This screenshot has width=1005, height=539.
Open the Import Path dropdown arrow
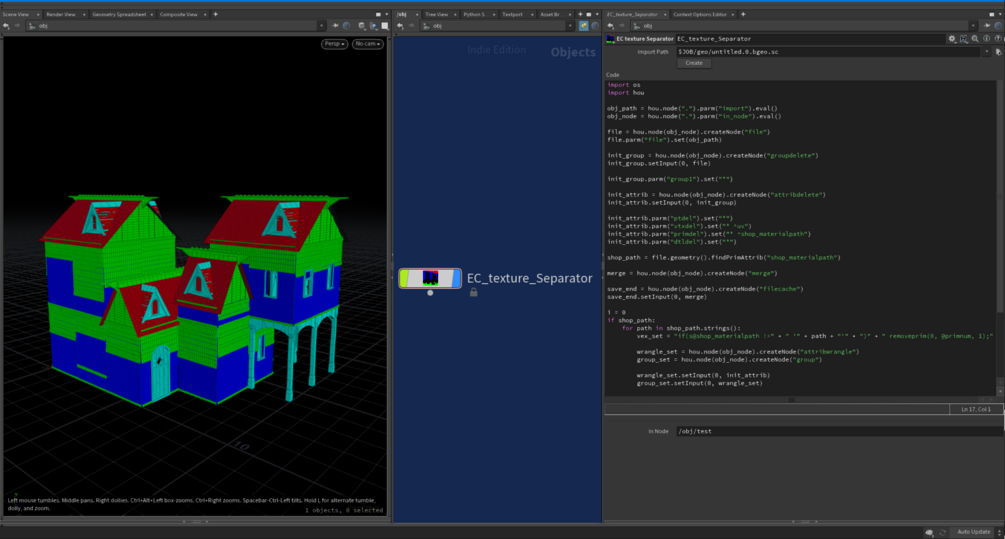[x=986, y=52]
